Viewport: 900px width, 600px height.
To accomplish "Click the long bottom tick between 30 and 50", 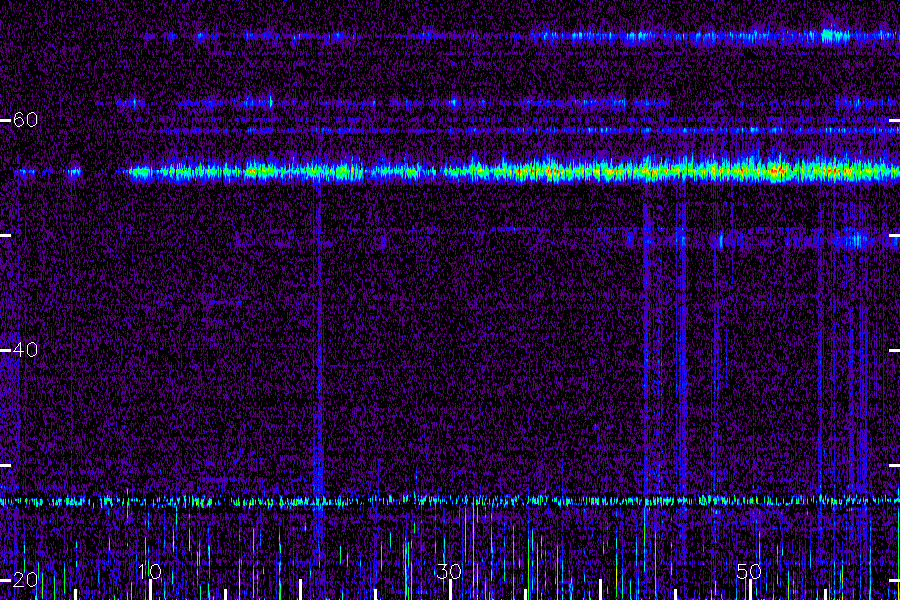I will pyautogui.click(x=600, y=590).
